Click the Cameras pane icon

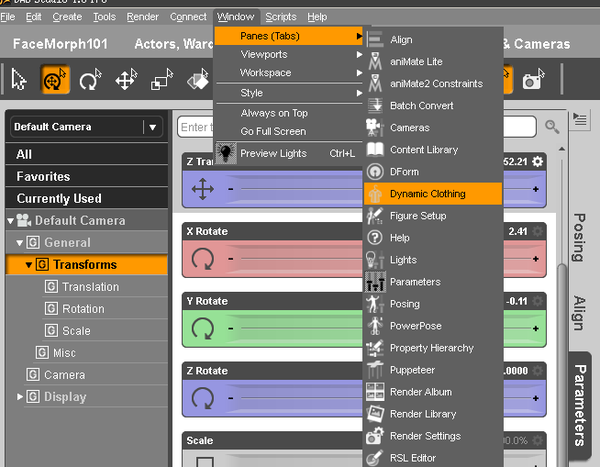(x=375, y=127)
